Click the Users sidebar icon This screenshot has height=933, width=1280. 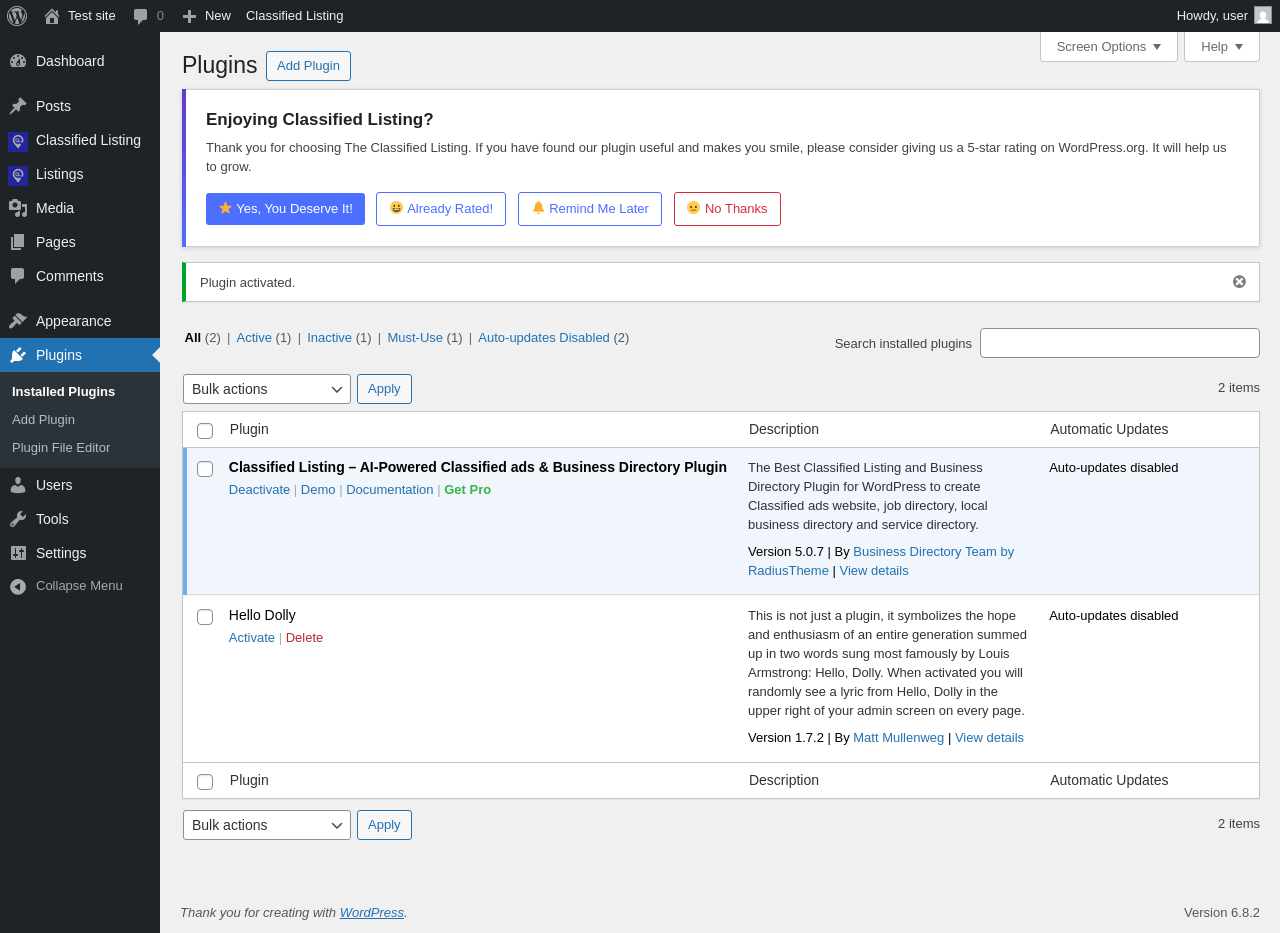pyautogui.click(x=18, y=485)
